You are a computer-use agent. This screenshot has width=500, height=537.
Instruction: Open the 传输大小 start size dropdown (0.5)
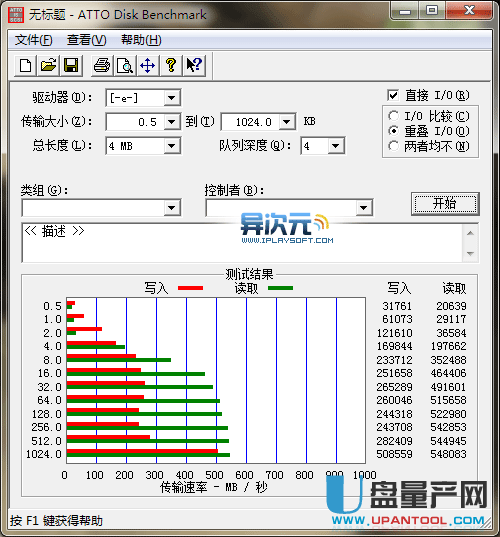tap(172, 122)
